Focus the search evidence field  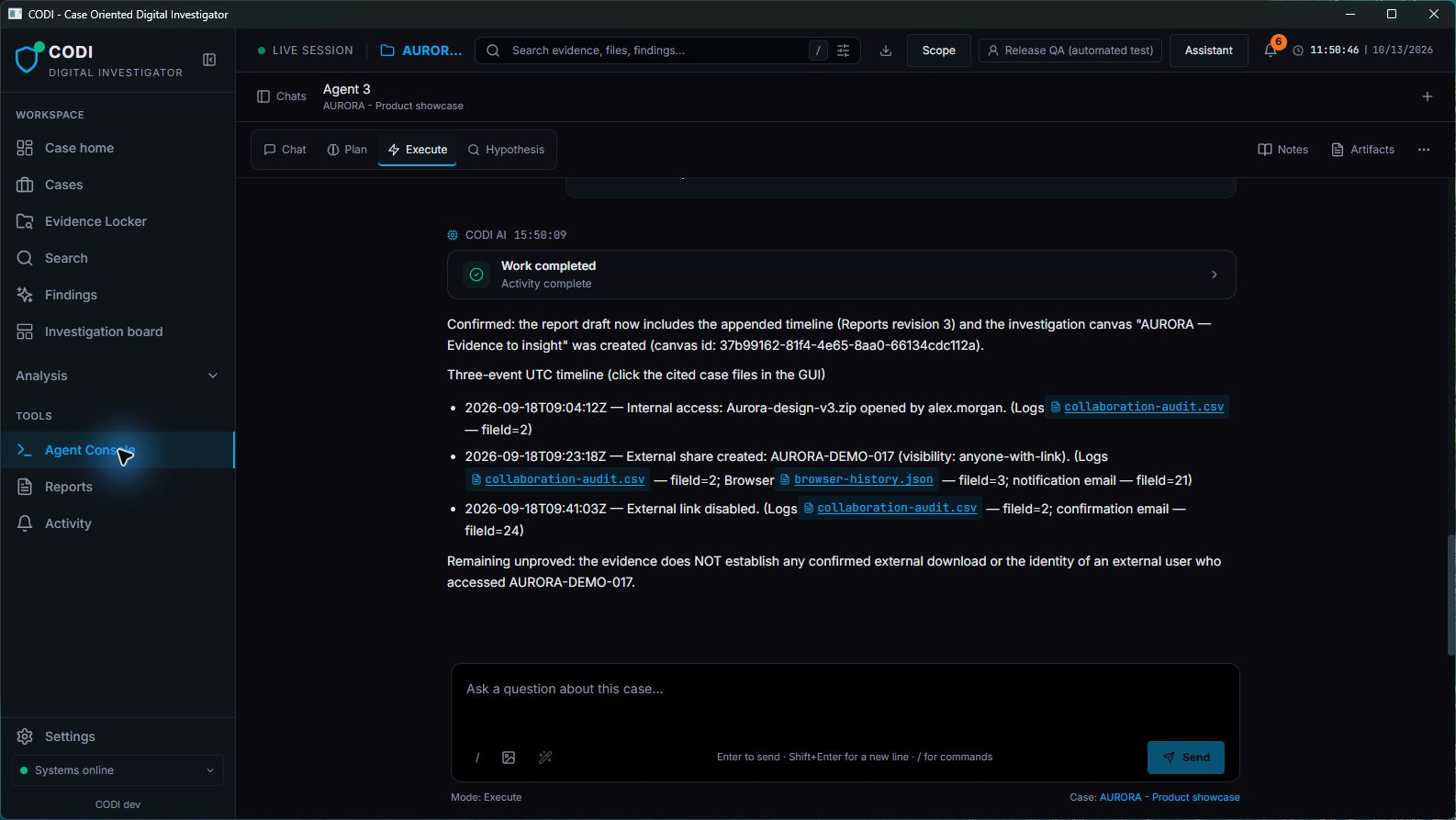click(667, 51)
